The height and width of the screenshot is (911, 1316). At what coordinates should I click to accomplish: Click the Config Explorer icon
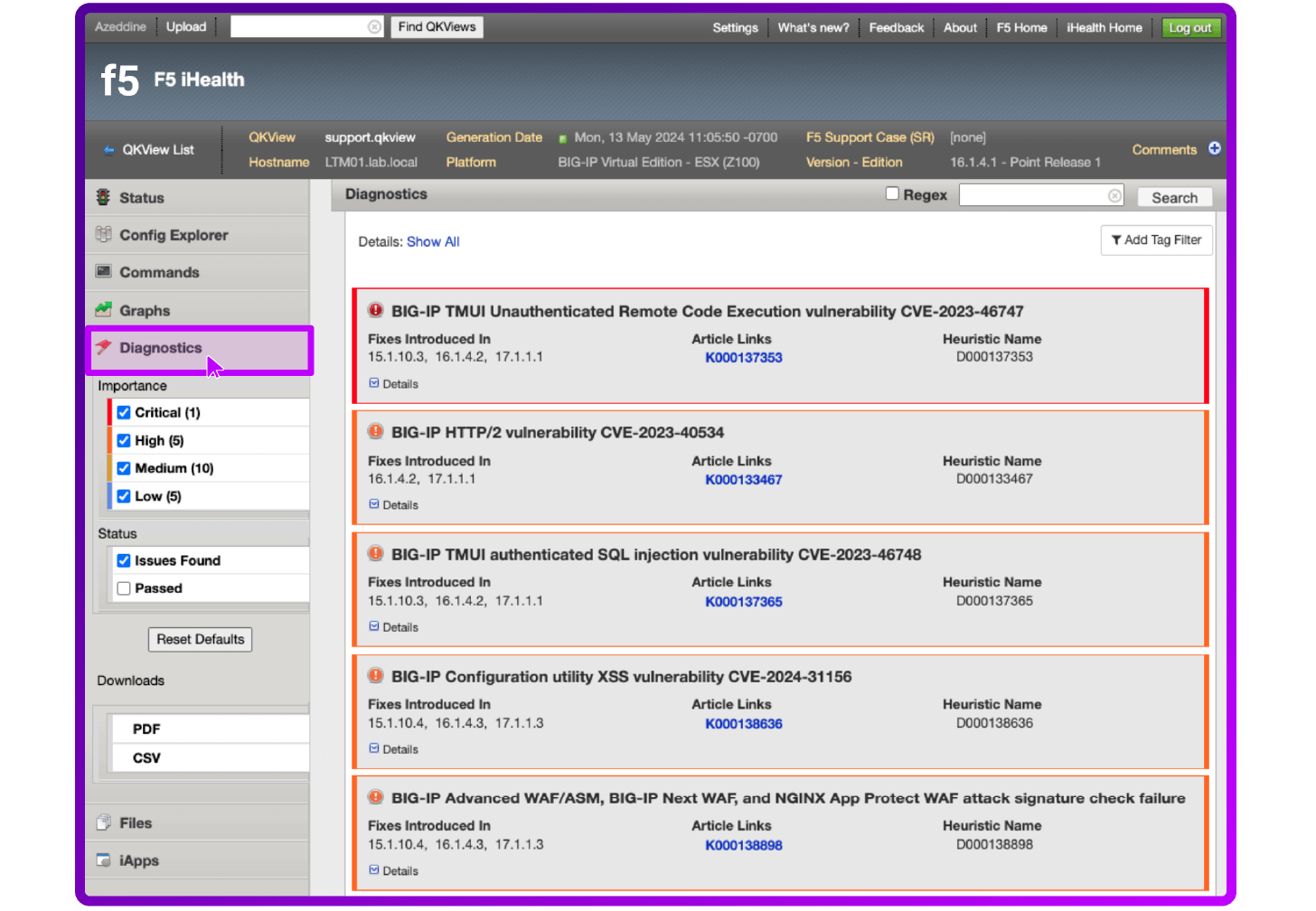click(103, 234)
